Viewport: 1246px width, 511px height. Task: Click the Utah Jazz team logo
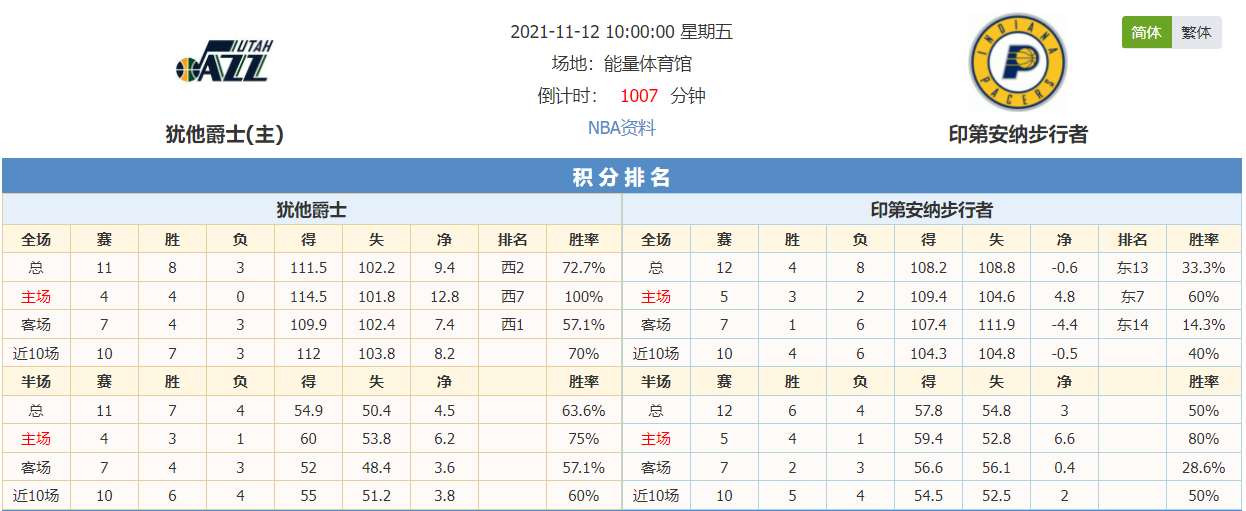pyautogui.click(x=224, y=62)
